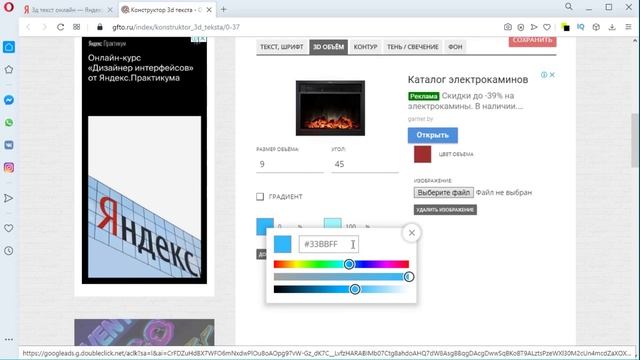Open speed dial grid icon

(76, 27)
